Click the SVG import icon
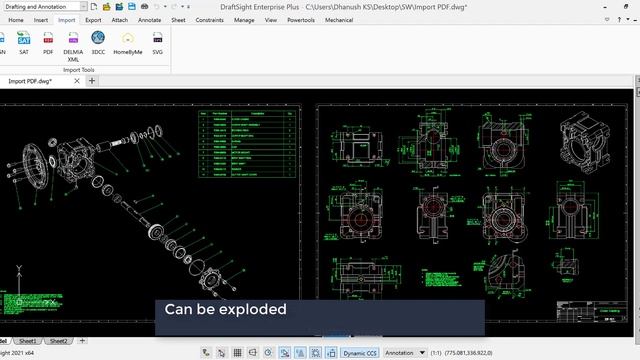 coord(158,42)
